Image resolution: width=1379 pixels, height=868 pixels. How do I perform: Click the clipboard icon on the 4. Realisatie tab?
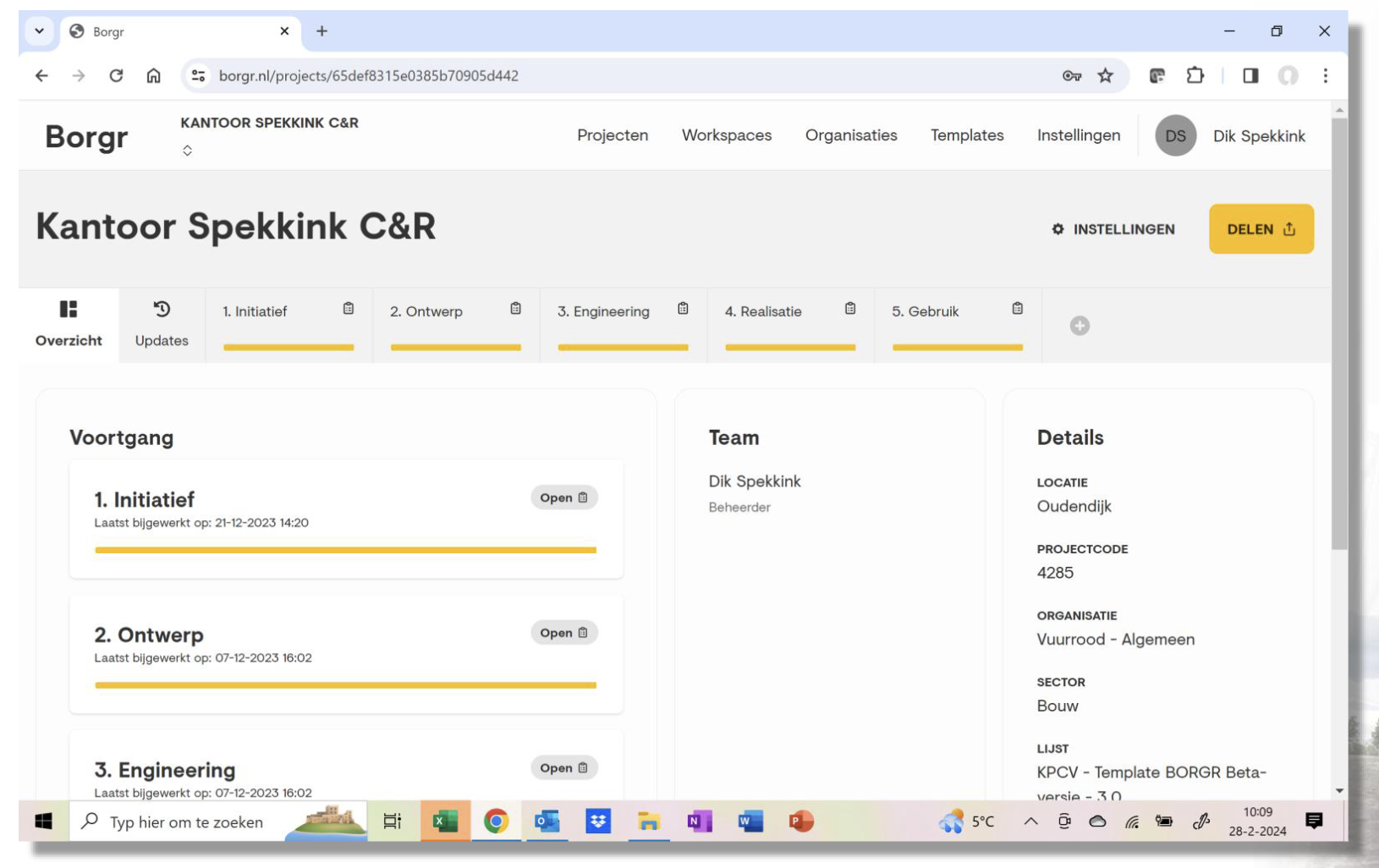tap(850, 309)
